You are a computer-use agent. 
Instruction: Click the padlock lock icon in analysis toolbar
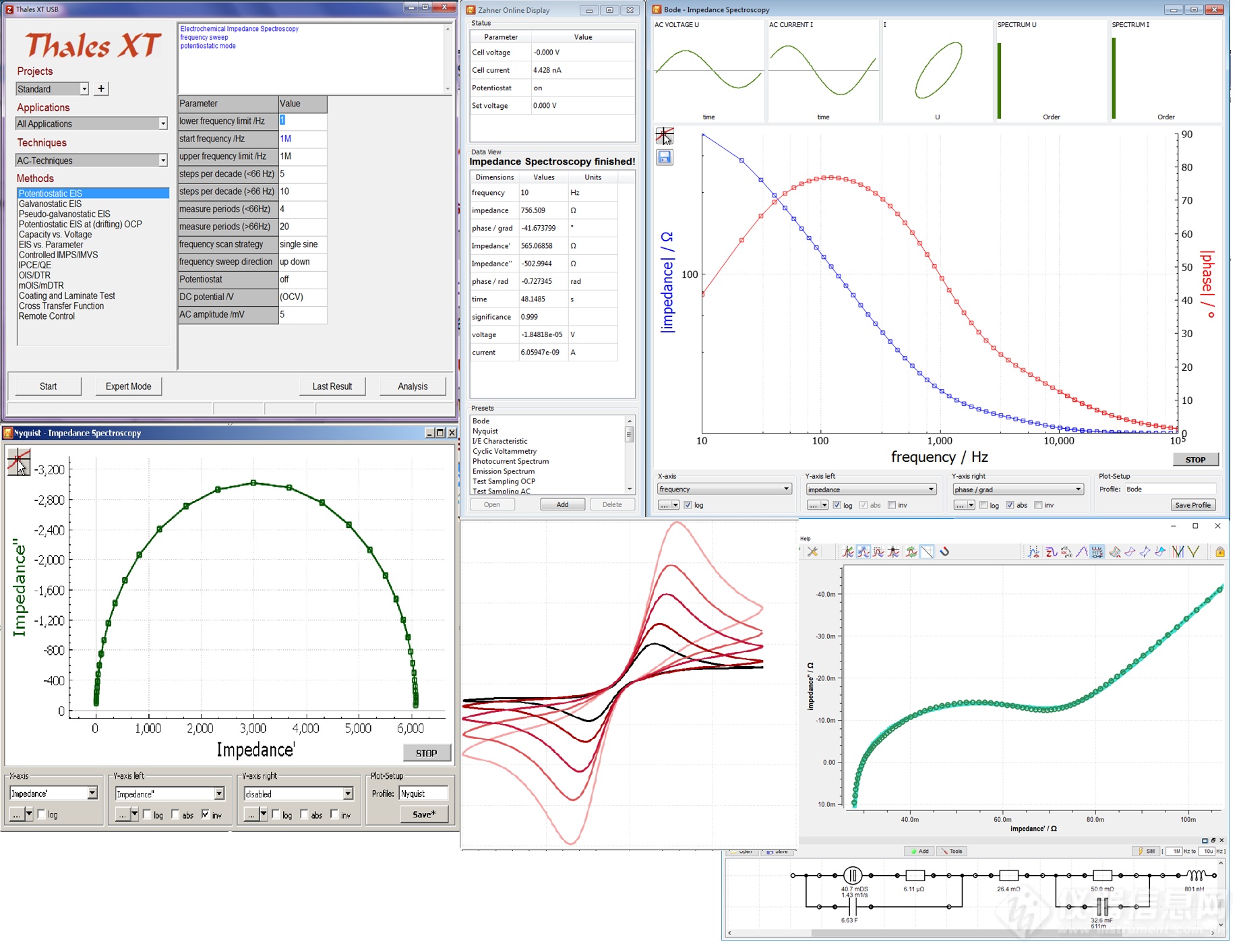1220,552
